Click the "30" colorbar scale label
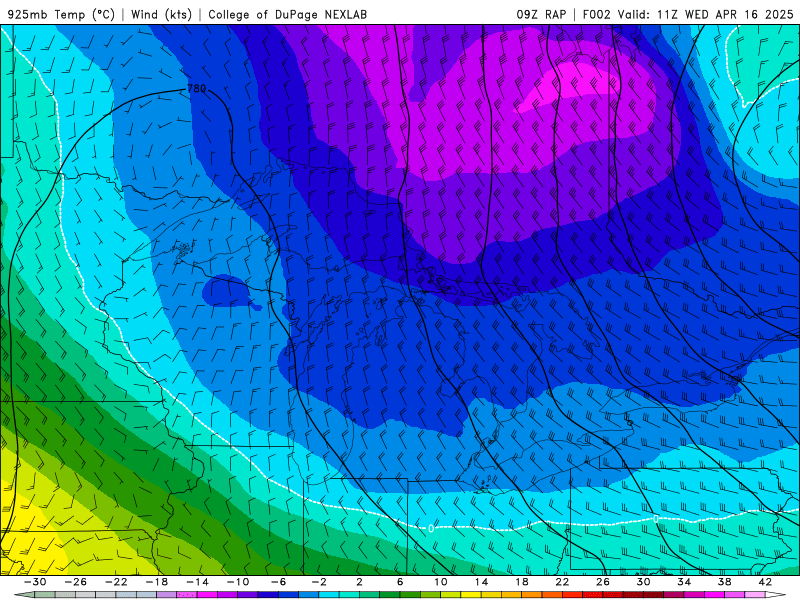 [643, 582]
